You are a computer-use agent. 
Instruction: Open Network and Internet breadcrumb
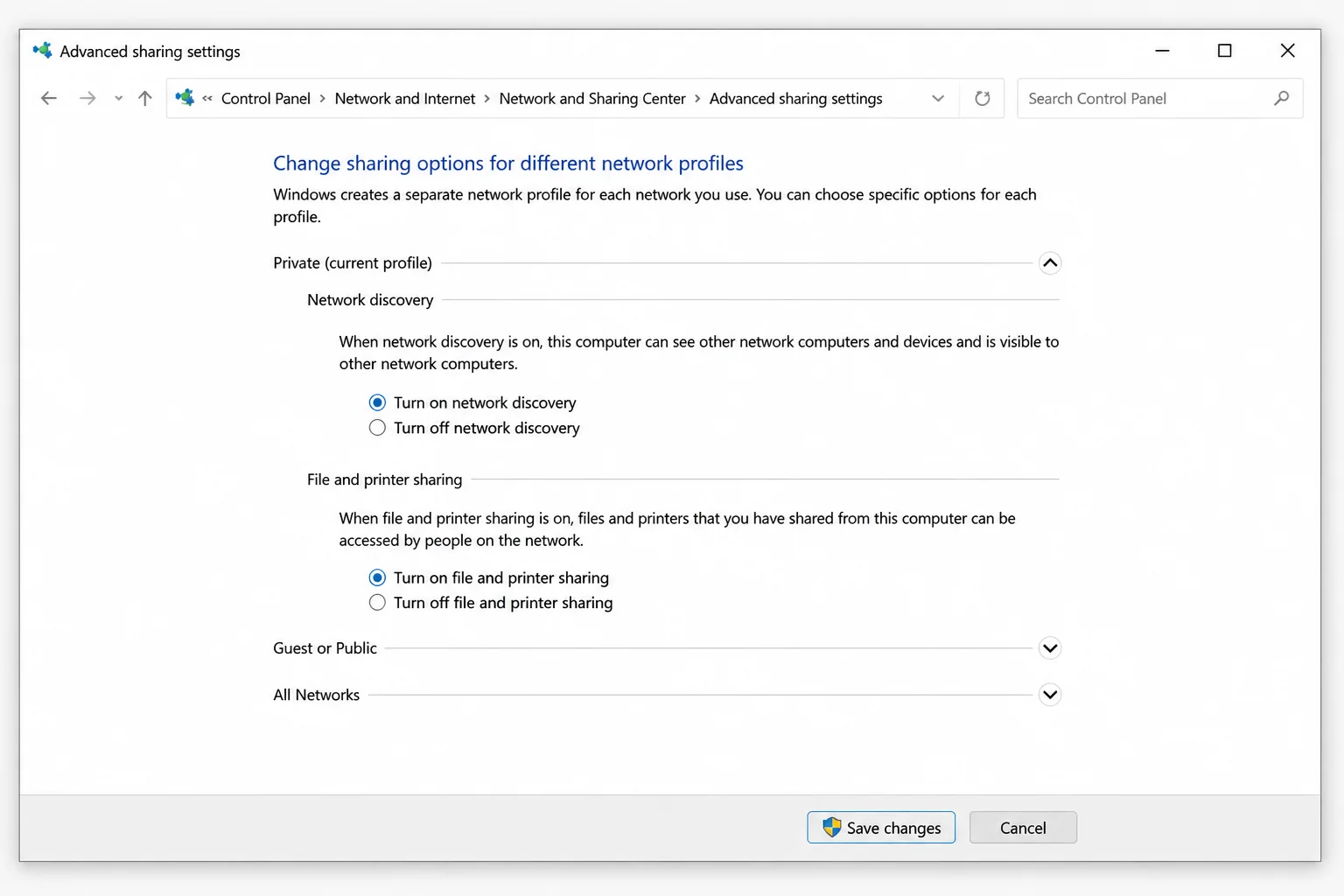coord(405,99)
